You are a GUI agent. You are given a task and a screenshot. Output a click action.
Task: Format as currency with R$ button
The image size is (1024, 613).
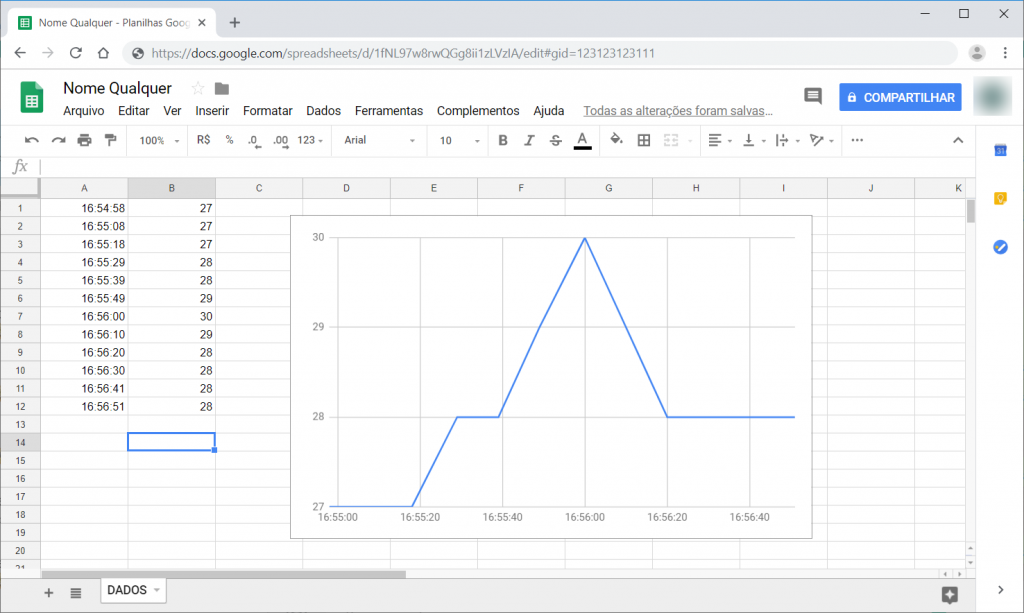[203, 140]
